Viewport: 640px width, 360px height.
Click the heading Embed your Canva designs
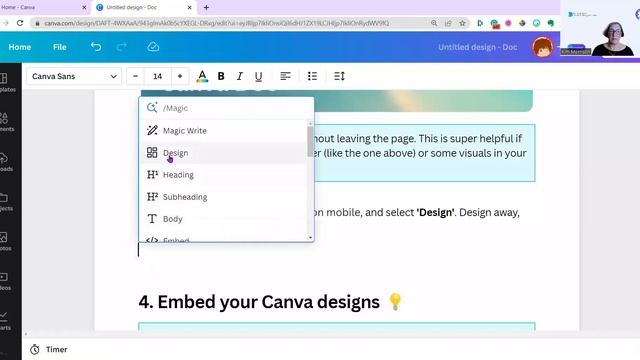[x=259, y=302]
